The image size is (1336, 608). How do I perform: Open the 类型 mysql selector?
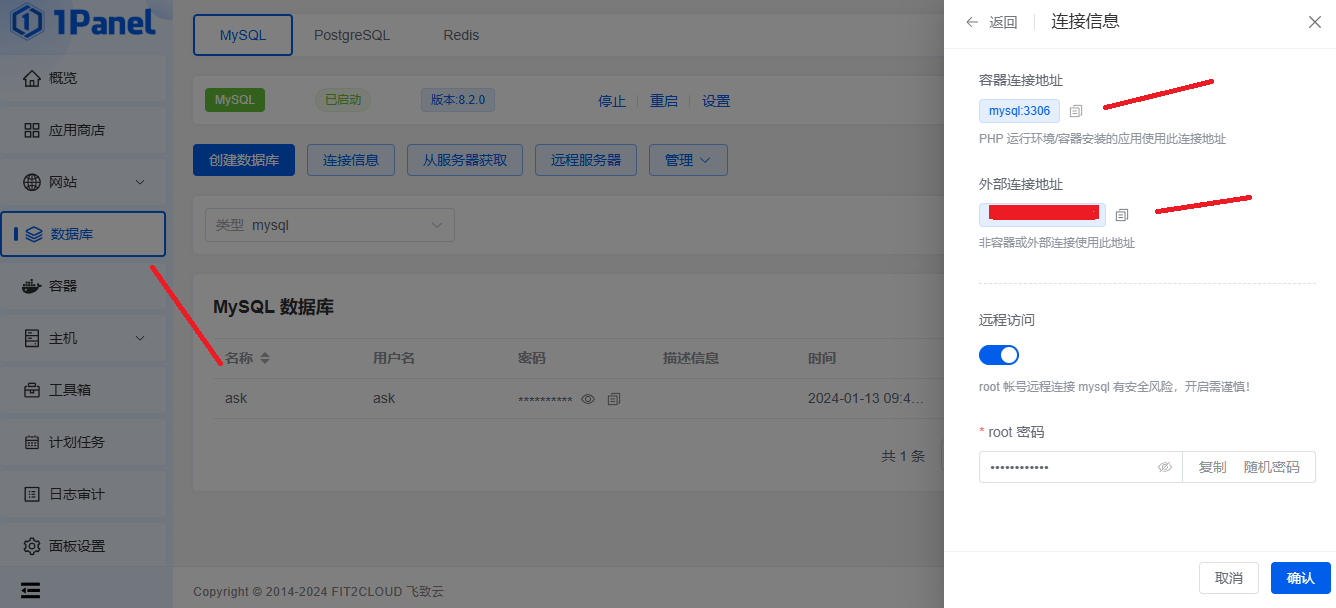330,225
